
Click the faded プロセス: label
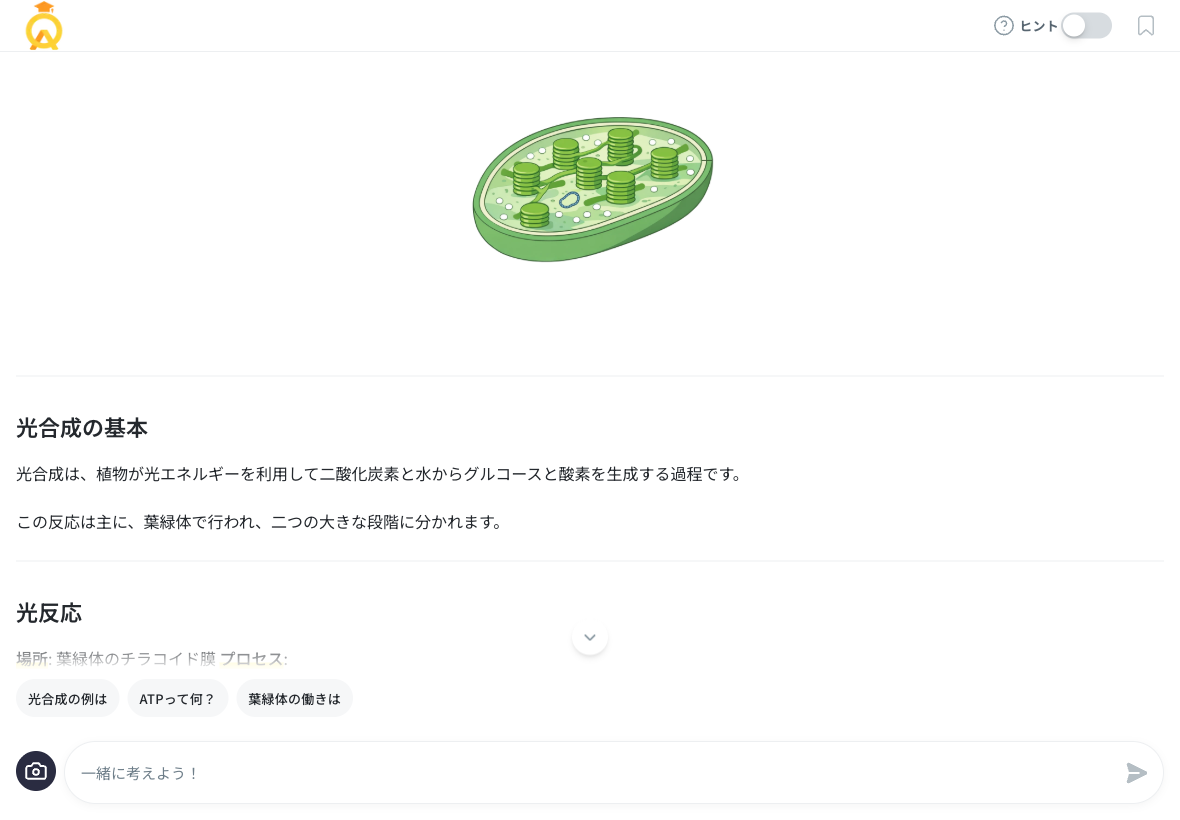click(x=255, y=659)
